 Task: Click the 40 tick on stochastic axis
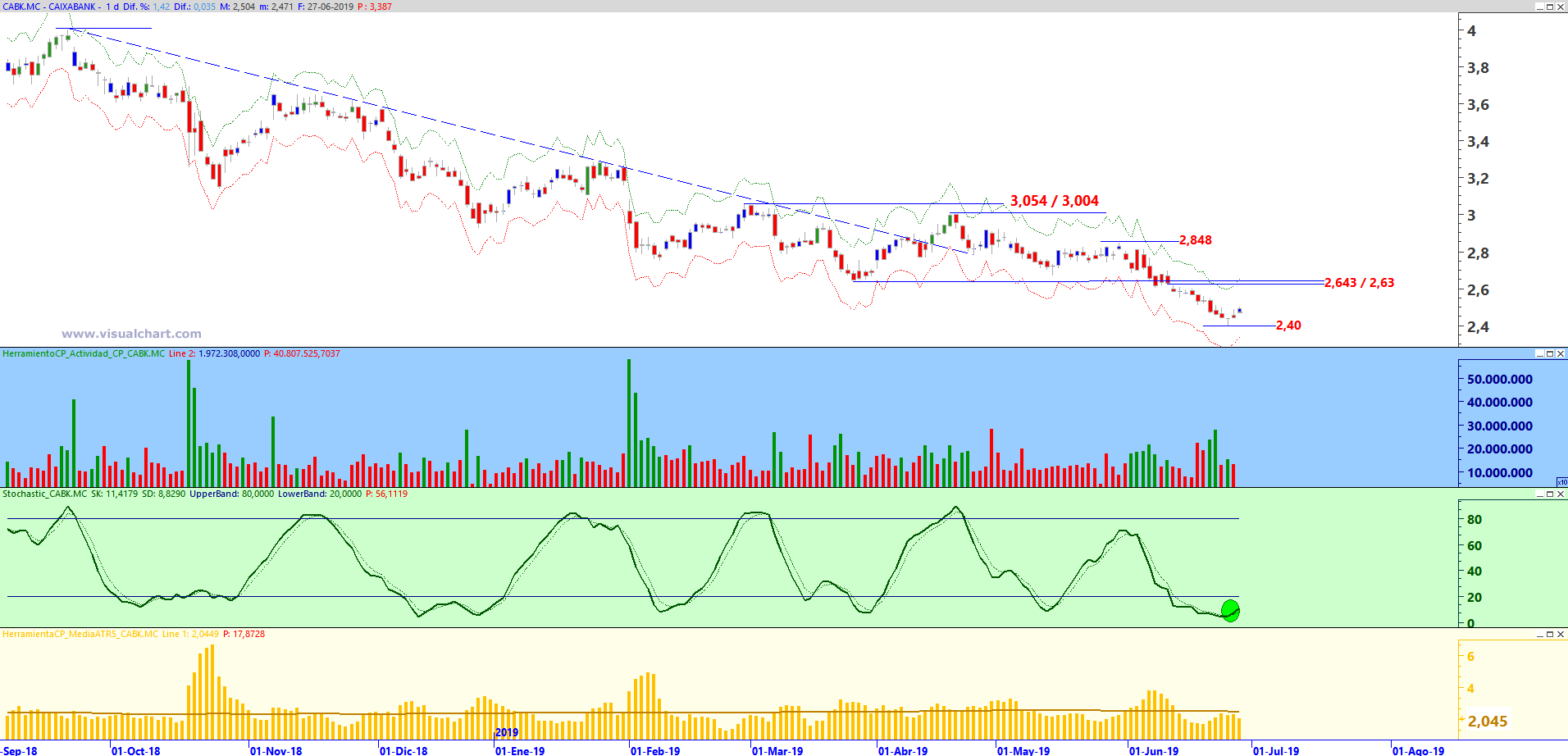pyautogui.click(x=1475, y=572)
